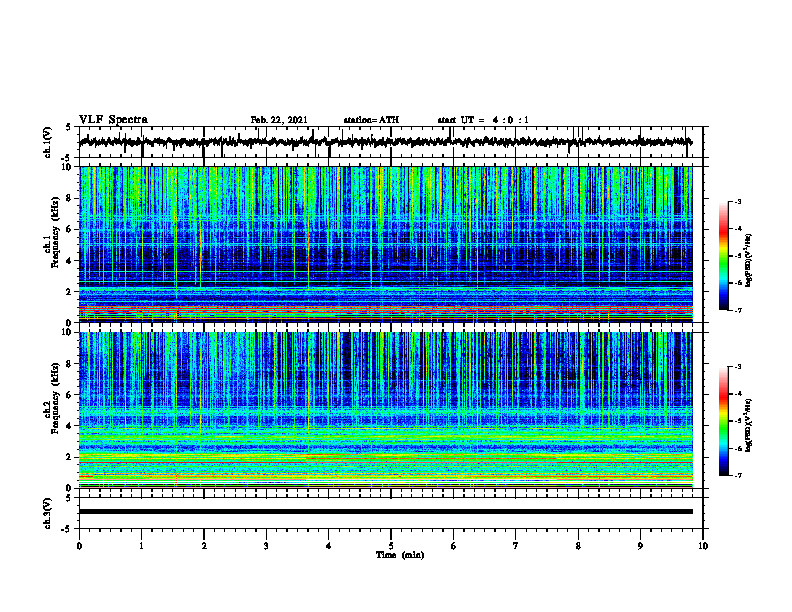Select the ch.1 colorbar log(PSD) label
Screen dimensions: 792x612
click(x=748, y=261)
